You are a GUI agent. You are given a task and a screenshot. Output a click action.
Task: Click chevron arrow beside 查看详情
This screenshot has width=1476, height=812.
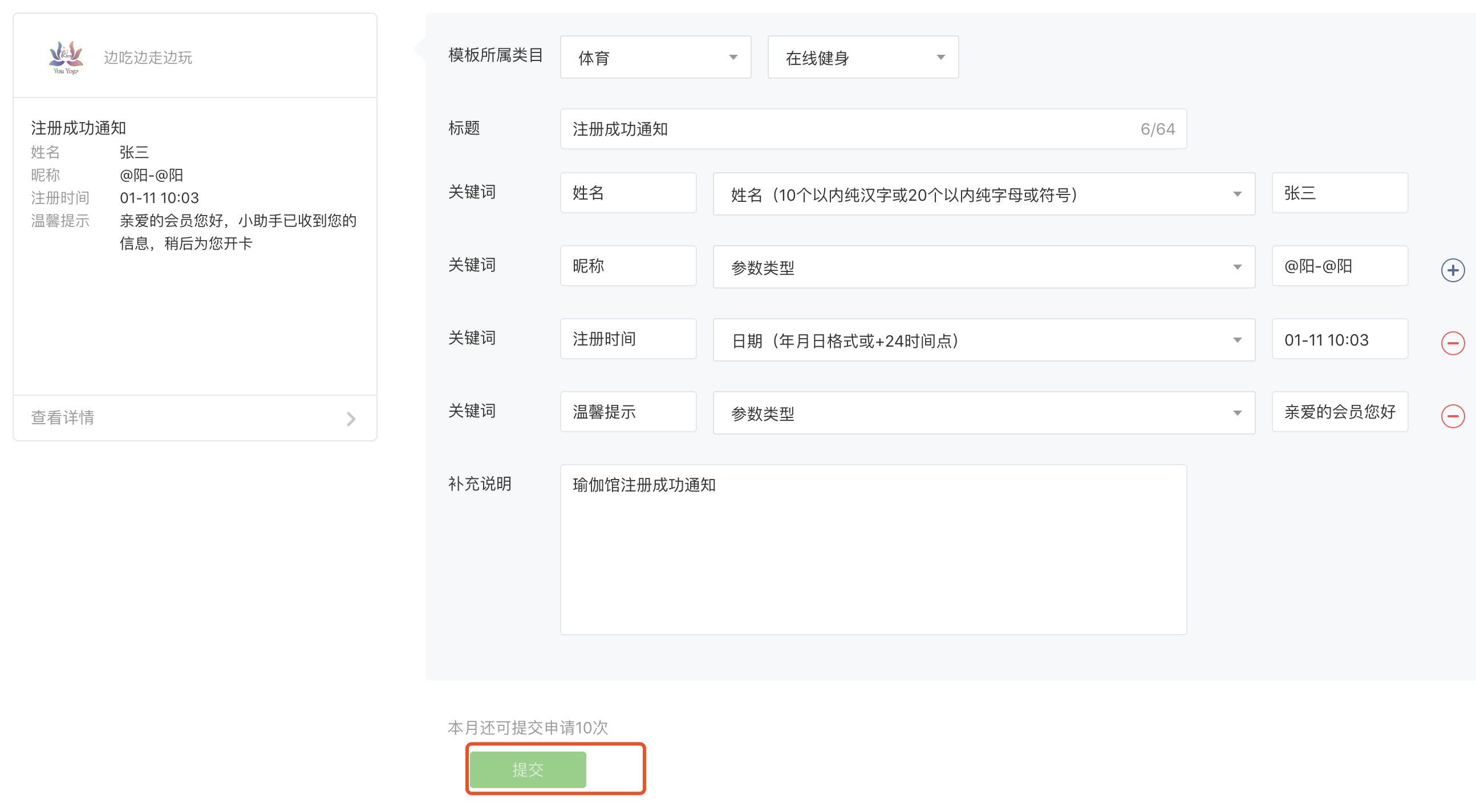click(x=351, y=419)
